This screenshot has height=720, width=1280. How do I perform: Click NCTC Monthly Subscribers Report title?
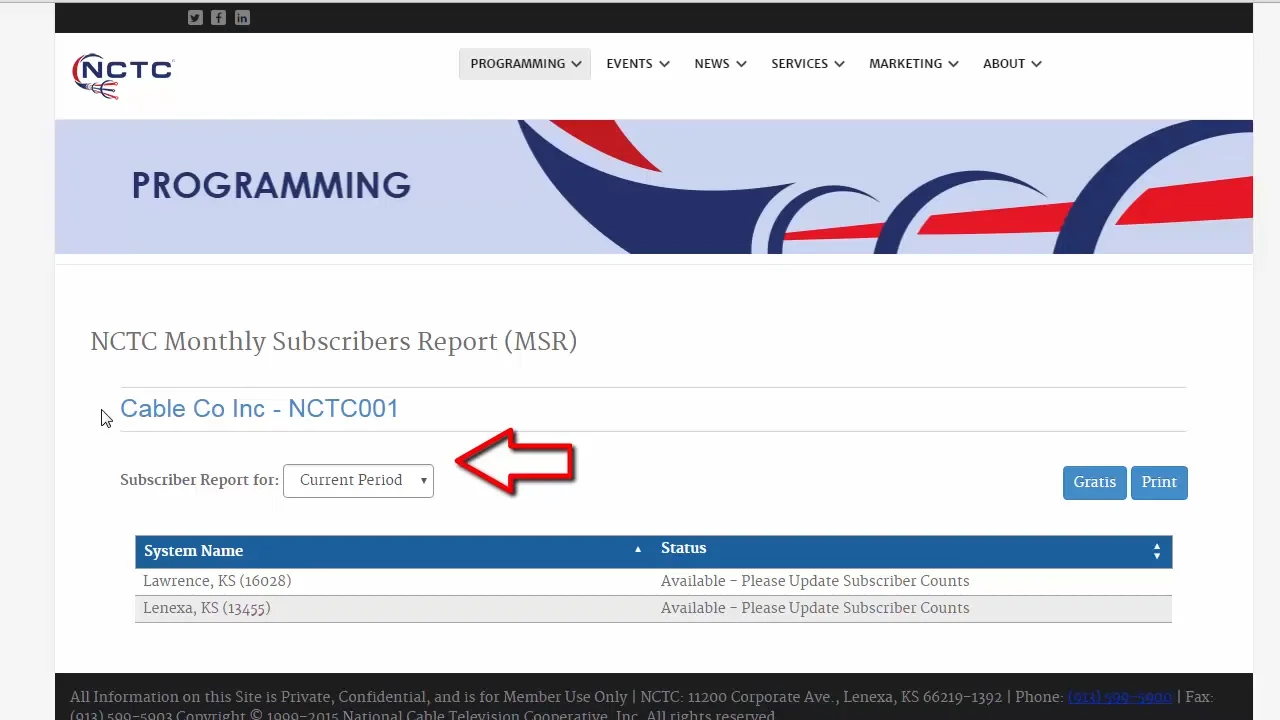coord(334,342)
